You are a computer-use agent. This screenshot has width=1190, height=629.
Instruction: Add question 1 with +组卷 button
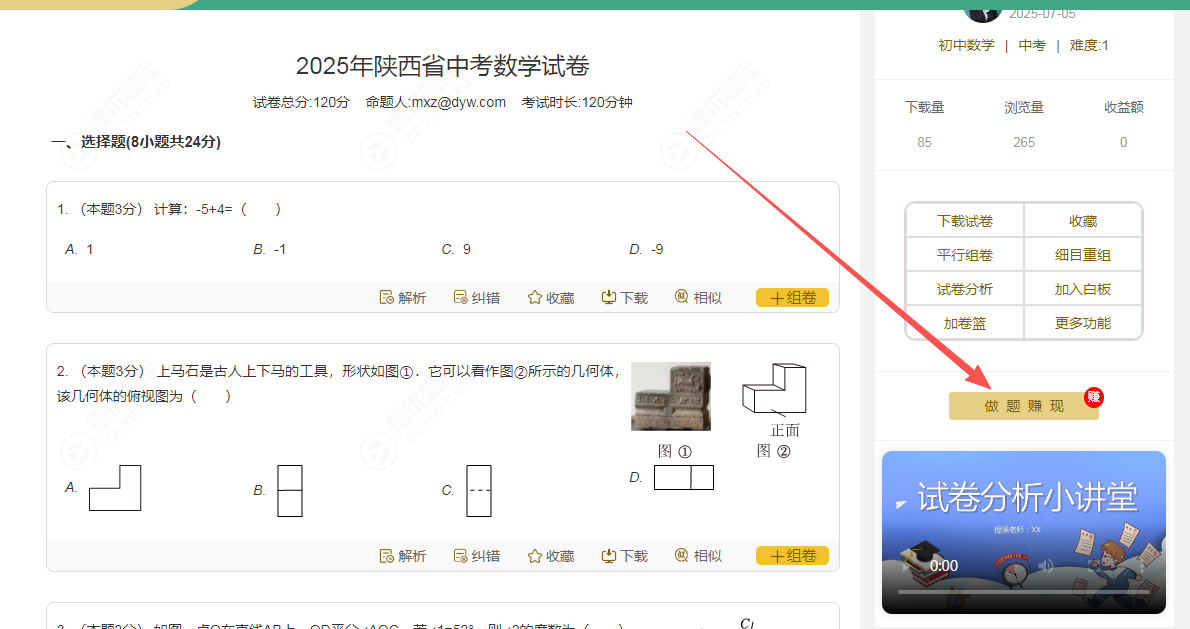[x=792, y=298]
